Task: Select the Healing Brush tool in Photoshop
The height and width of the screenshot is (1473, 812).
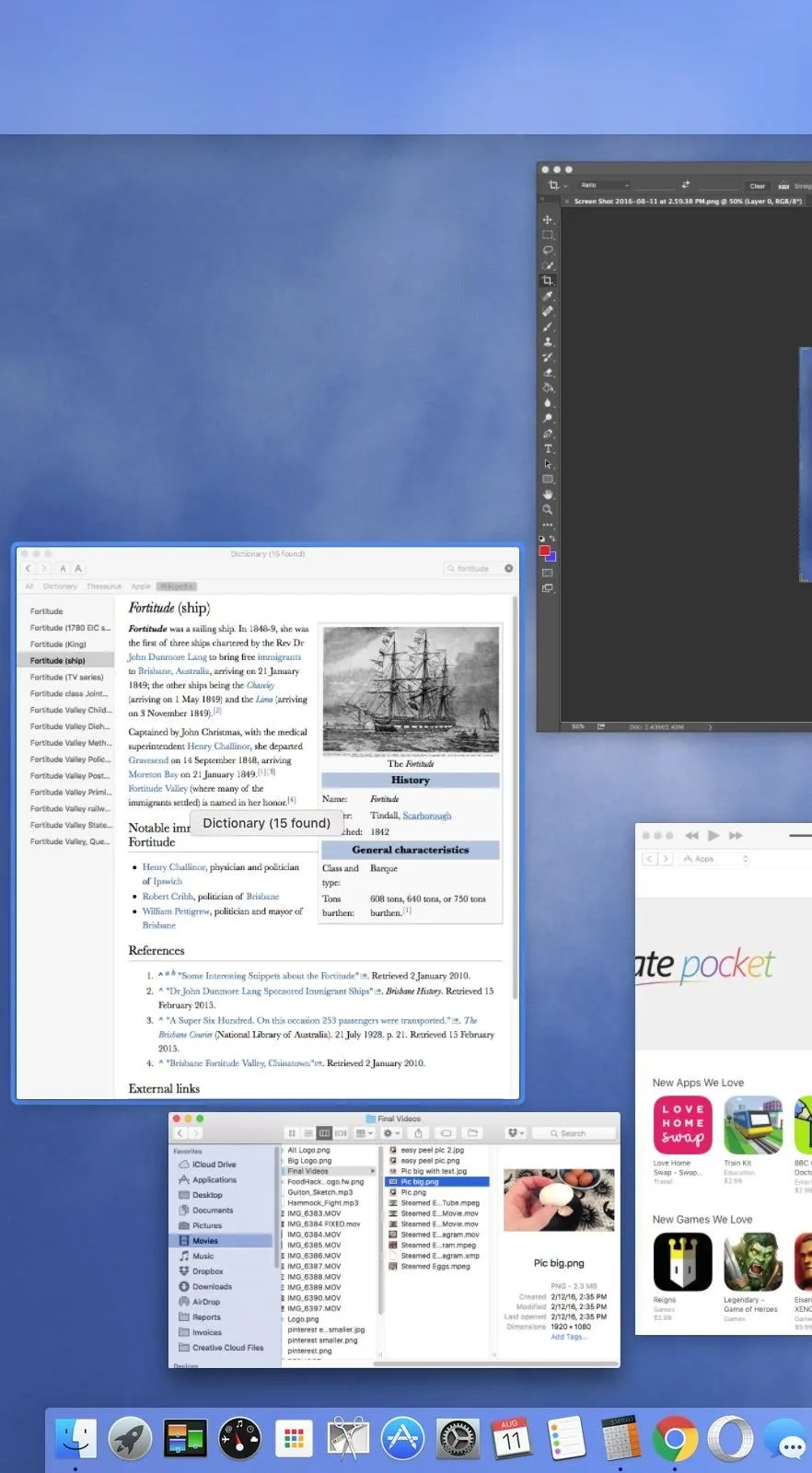Action: 548,311
